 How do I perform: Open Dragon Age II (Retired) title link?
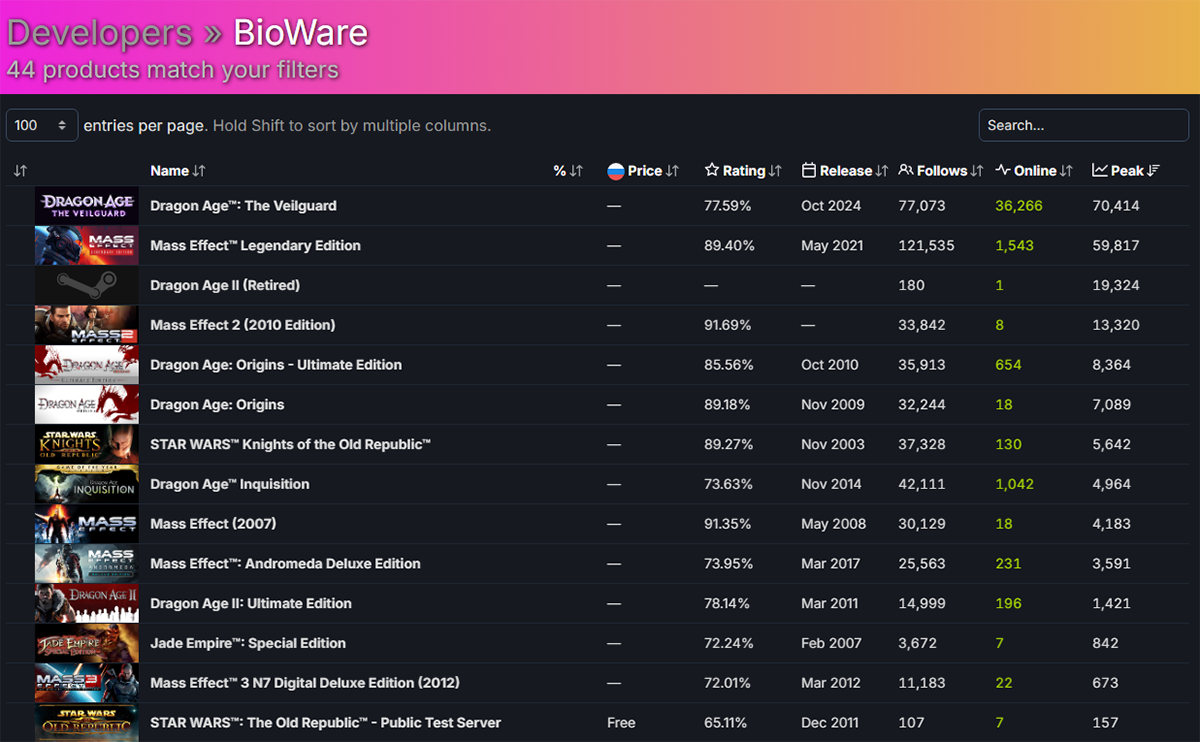point(225,285)
